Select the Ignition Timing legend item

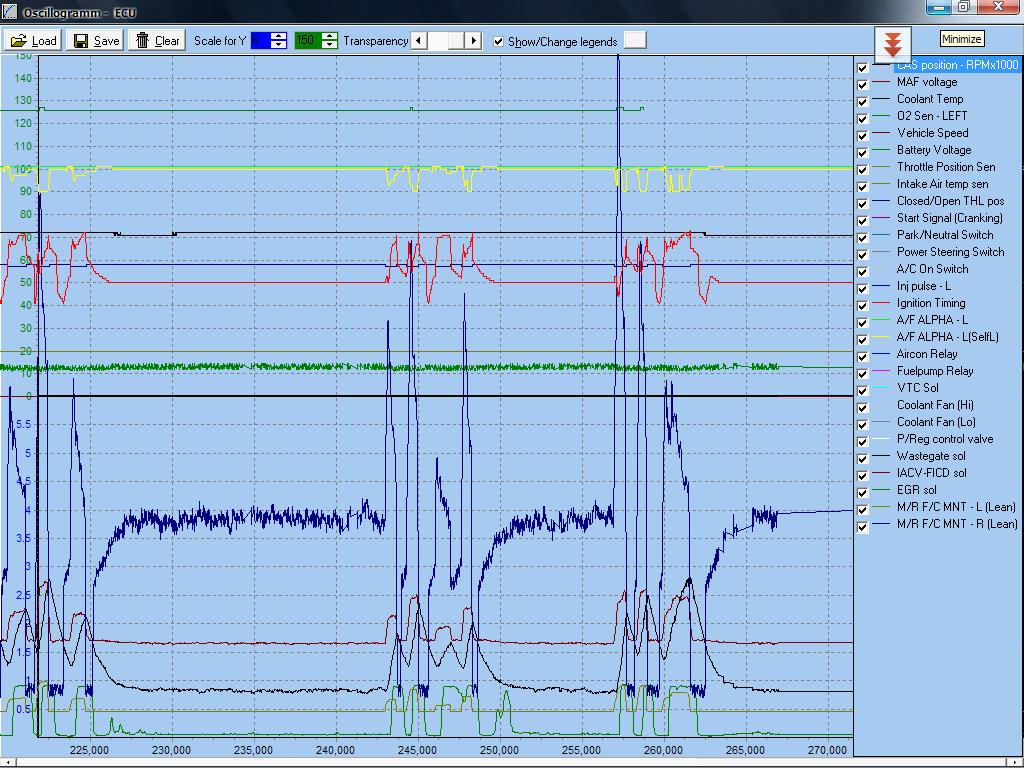pos(931,303)
